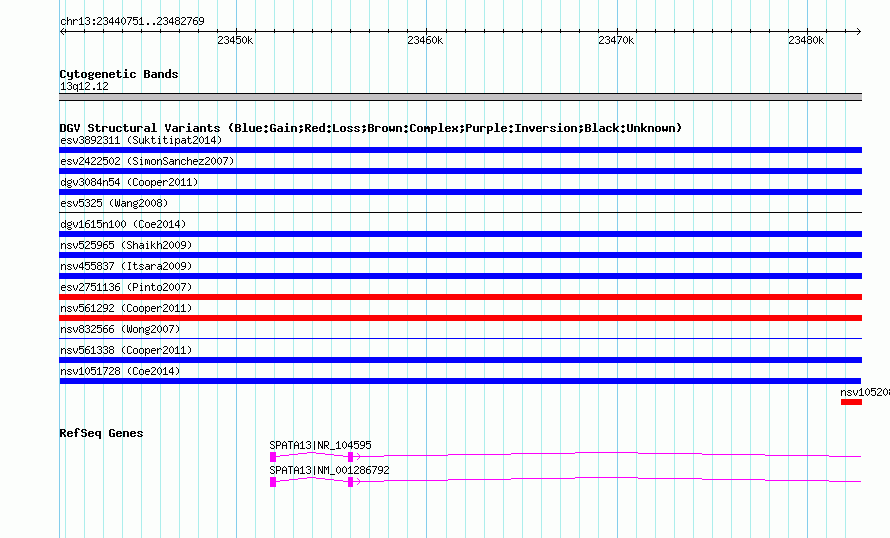
Task: Click the blue bar under nsv561338
Action: (460, 360)
